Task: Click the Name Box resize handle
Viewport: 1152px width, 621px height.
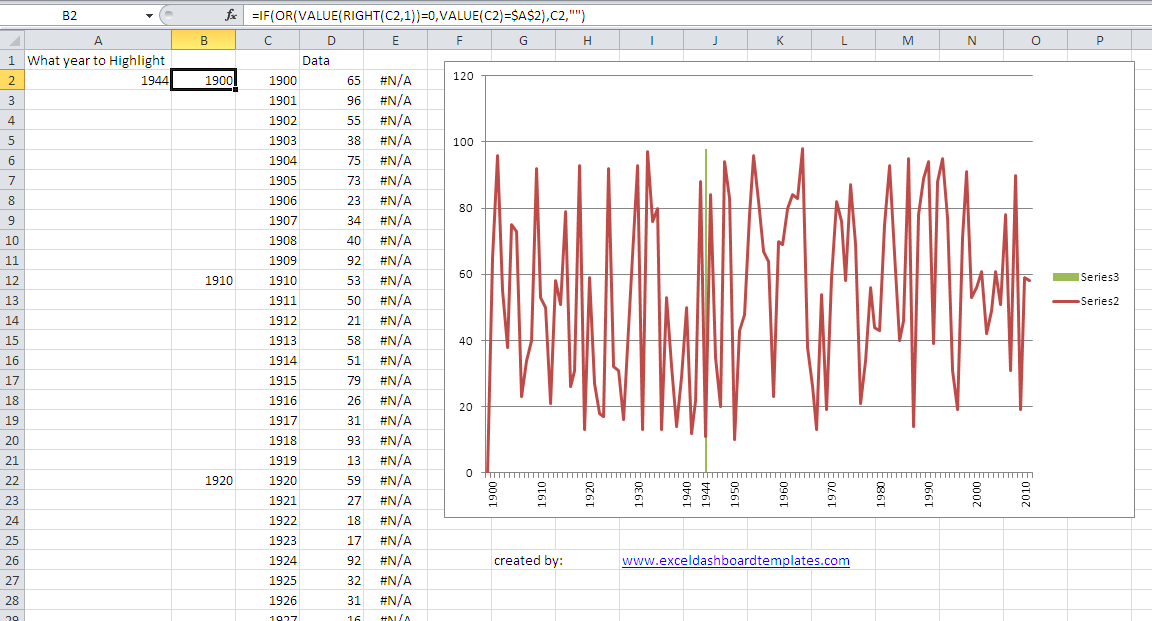Action: [x=167, y=15]
